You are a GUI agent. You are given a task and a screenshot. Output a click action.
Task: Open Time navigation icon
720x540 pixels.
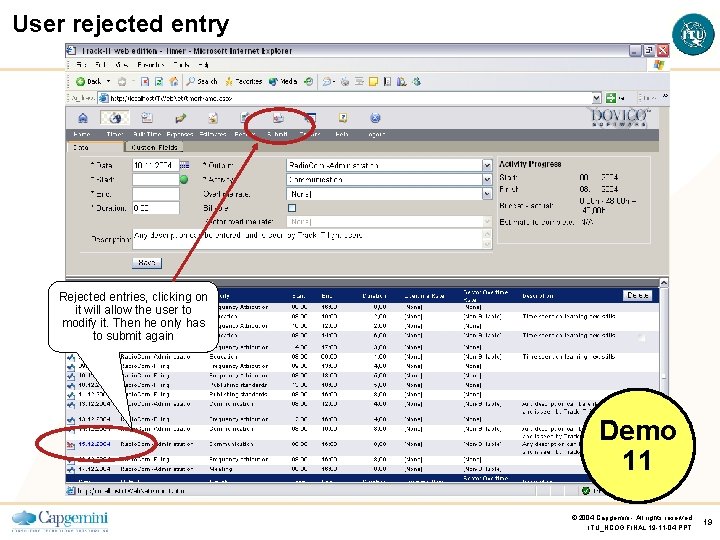point(115,118)
